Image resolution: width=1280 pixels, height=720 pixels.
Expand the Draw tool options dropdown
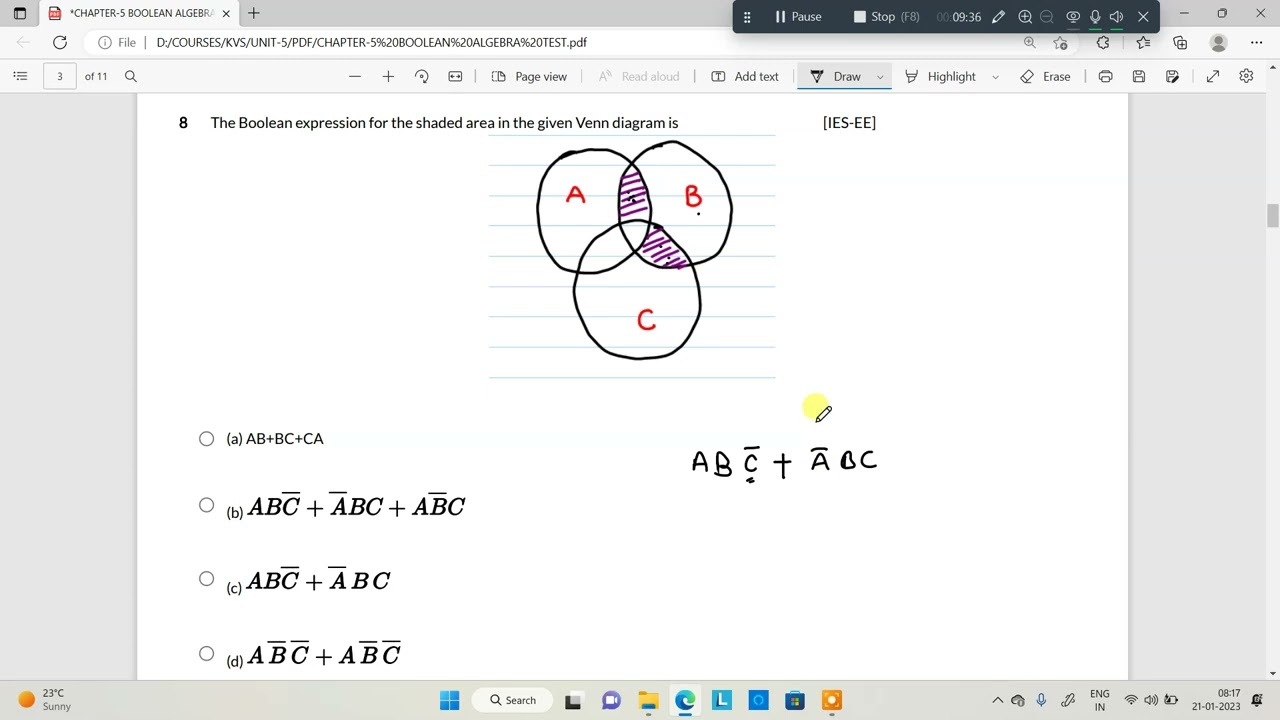[x=880, y=76]
